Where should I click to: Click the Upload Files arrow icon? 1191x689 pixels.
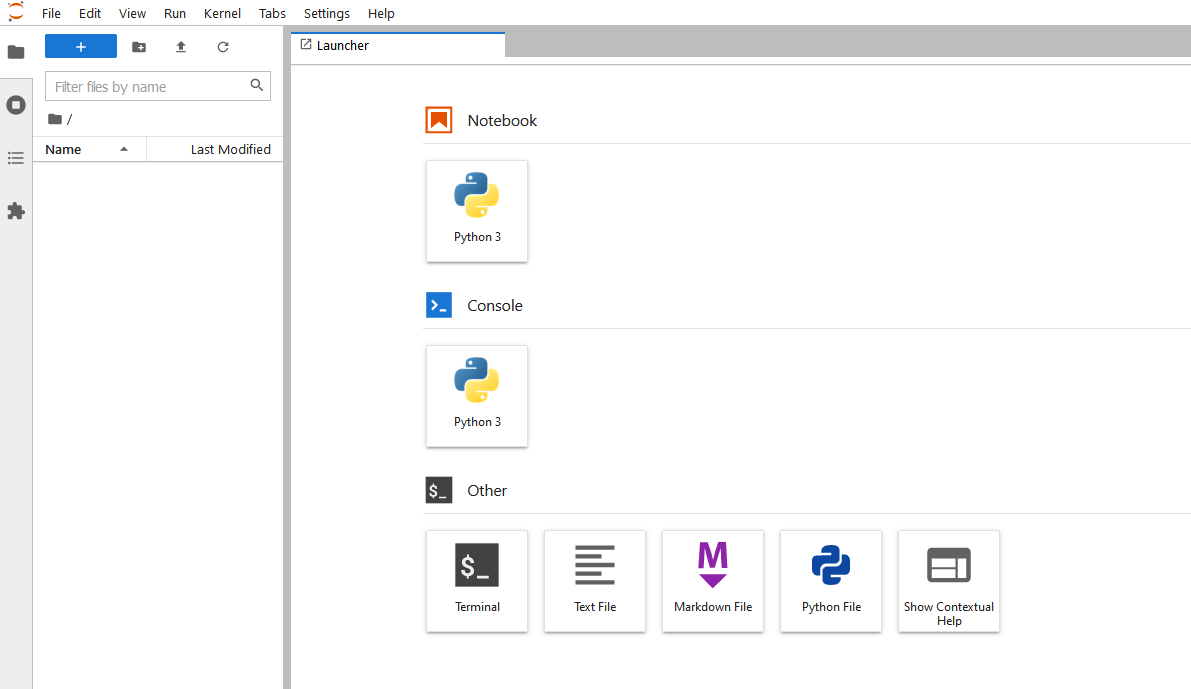[181, 47]
